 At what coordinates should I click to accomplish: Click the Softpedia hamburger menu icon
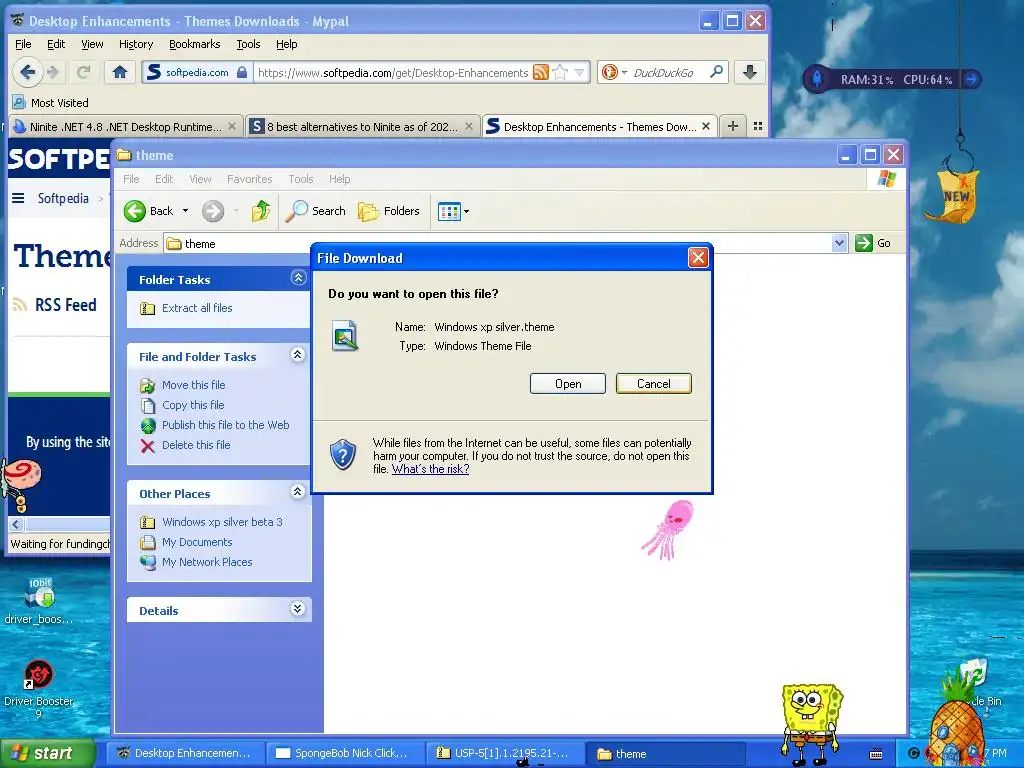[18, 198]
